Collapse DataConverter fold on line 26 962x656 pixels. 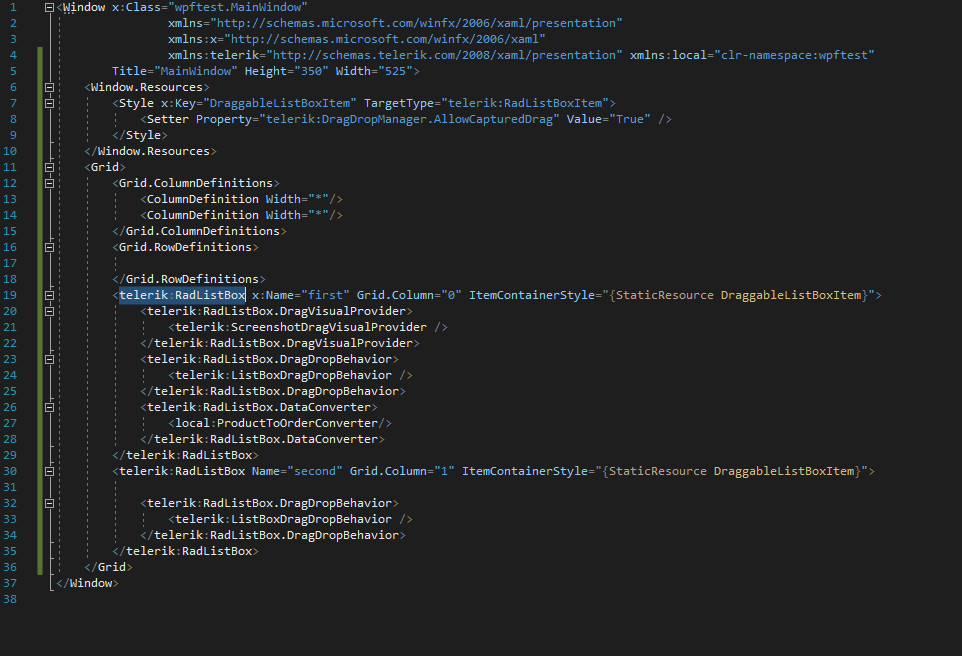(x=50, y=407)
